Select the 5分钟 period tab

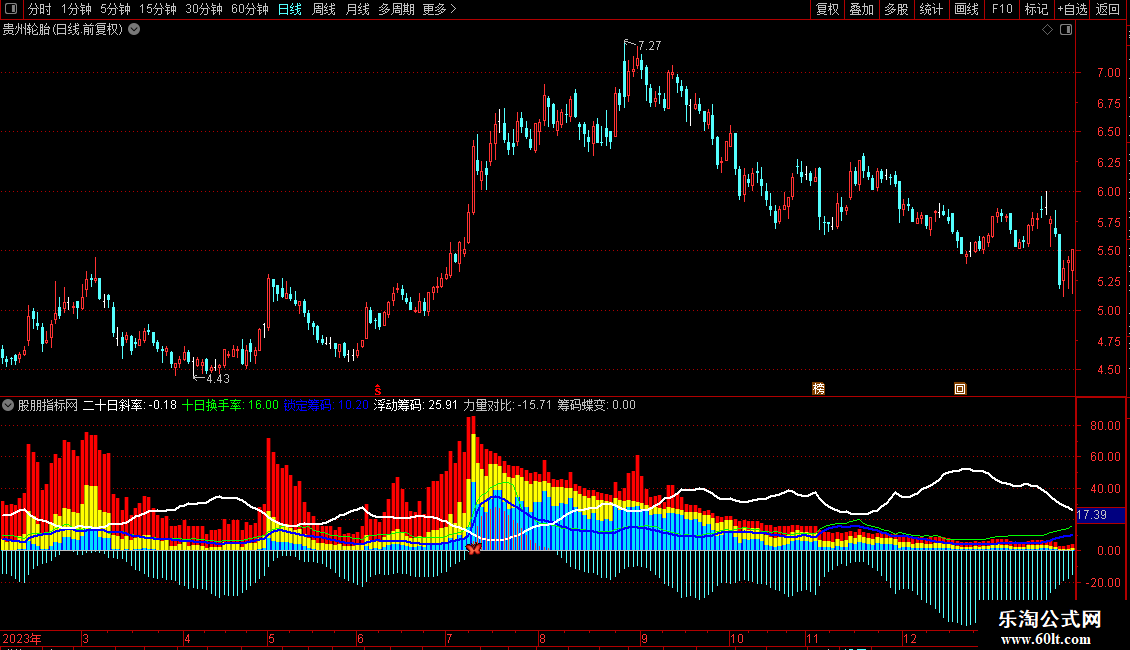115,9
